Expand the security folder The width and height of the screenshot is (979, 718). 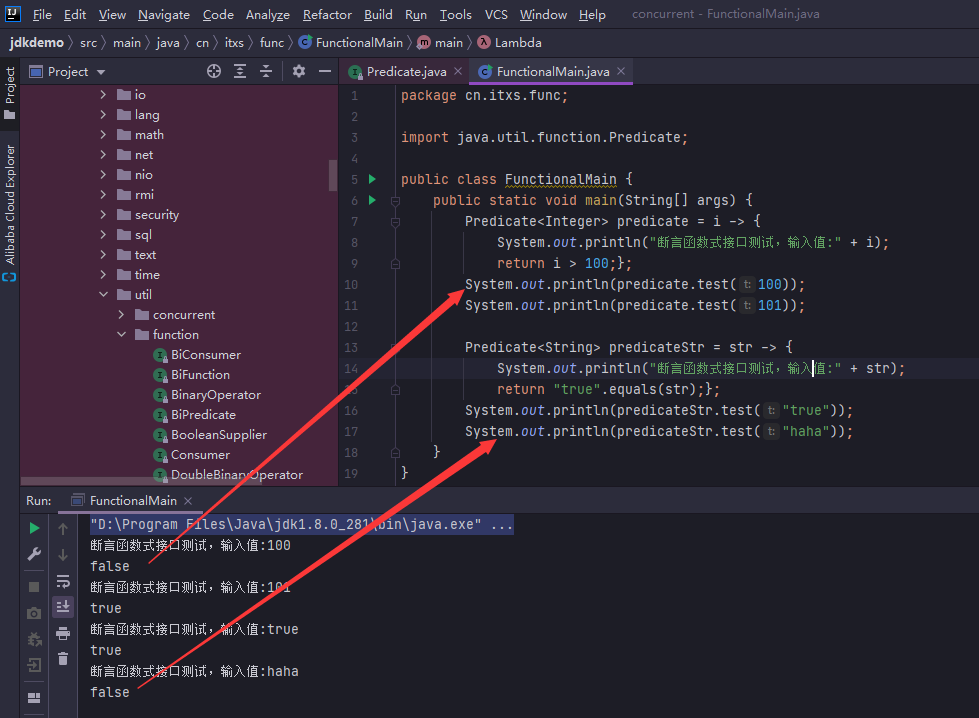pos(104,214)
